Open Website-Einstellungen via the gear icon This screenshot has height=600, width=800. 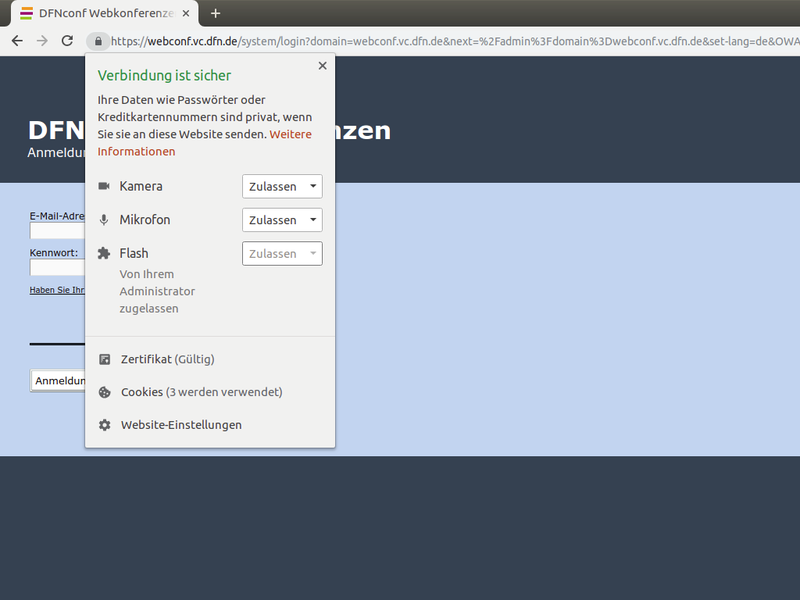click(103, 424)
